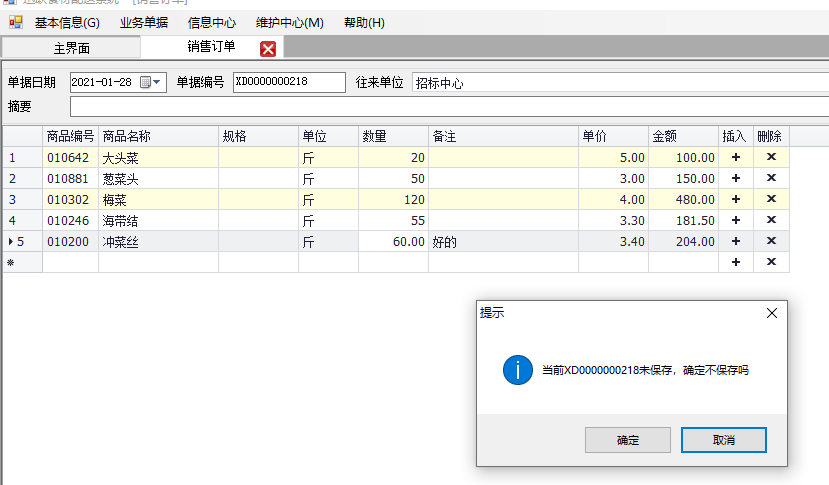Insert a row at 海带结 row
Image resolution: width=829 pixels, height=485 pixels.
coord(736,220)
